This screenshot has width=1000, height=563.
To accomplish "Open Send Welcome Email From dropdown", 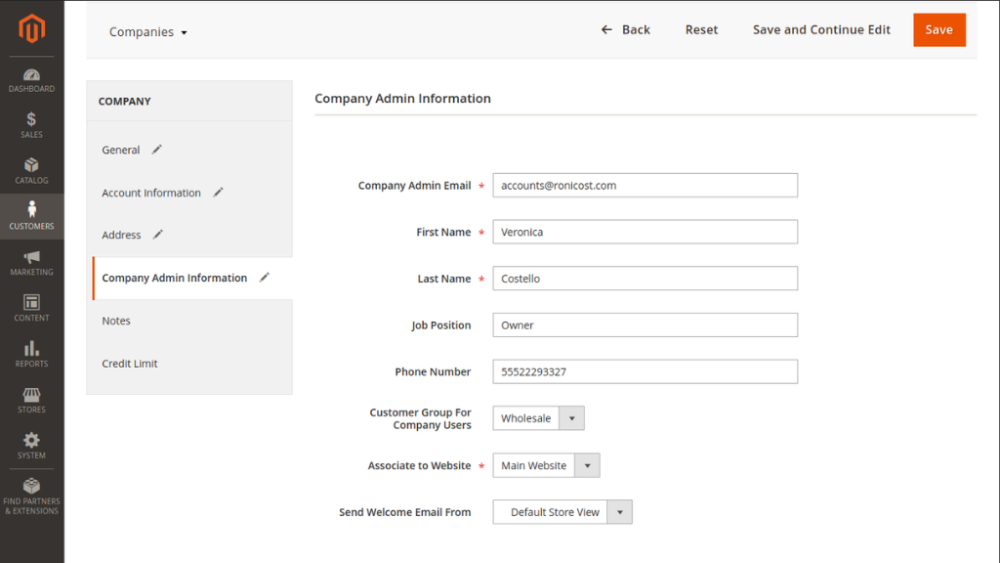I will [x=562, y=512].
